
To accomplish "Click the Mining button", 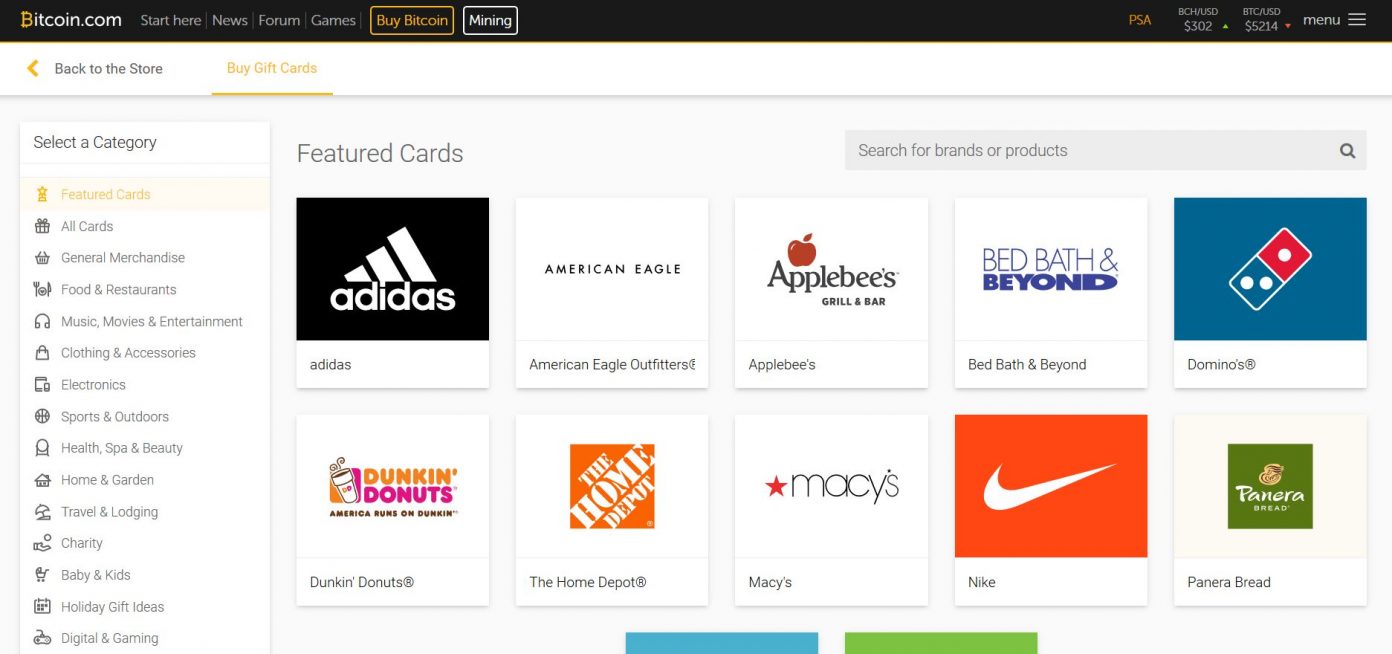I will 490,20.
